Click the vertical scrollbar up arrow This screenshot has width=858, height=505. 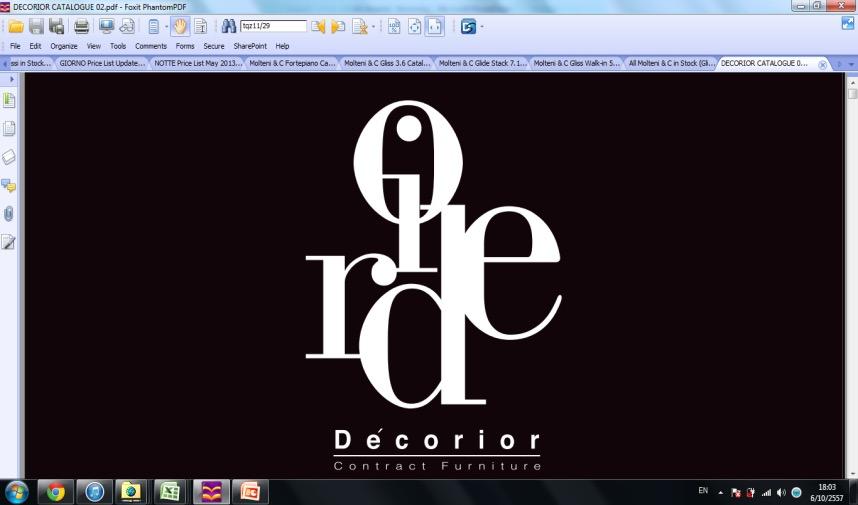pyautogui.click(x=852, y=83)
